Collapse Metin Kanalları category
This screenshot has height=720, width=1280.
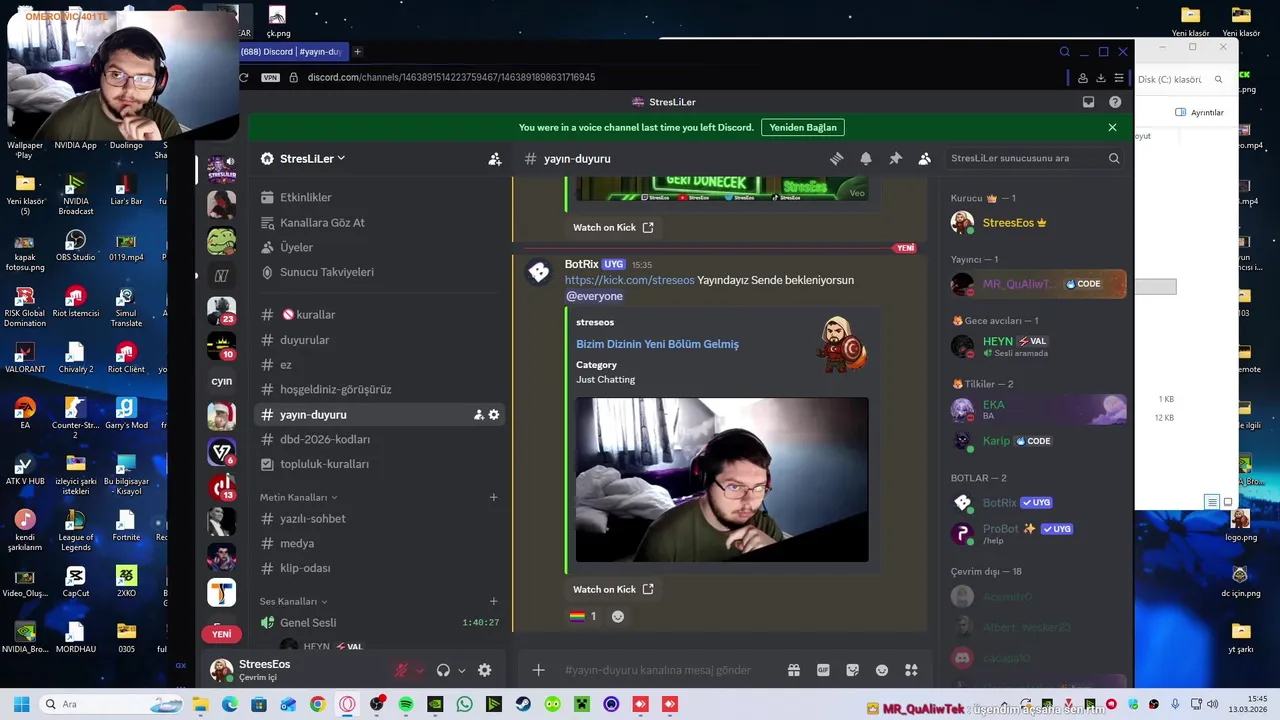tap(298, 497)
